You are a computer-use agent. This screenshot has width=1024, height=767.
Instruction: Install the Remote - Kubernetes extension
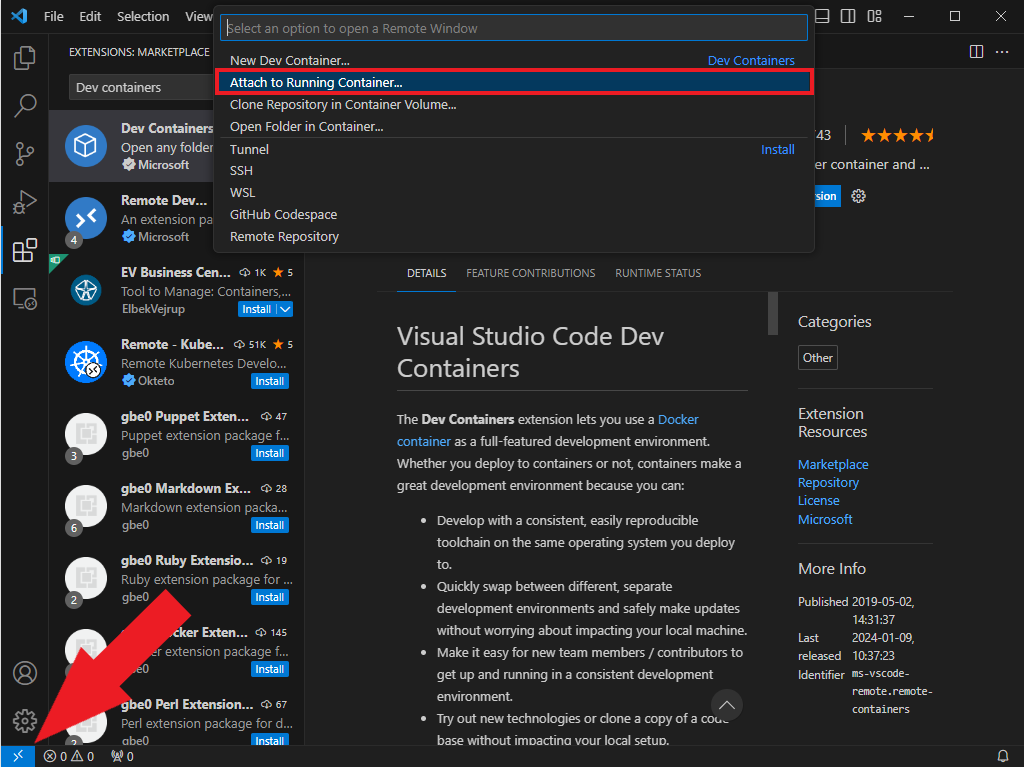(x=270, y=381)
